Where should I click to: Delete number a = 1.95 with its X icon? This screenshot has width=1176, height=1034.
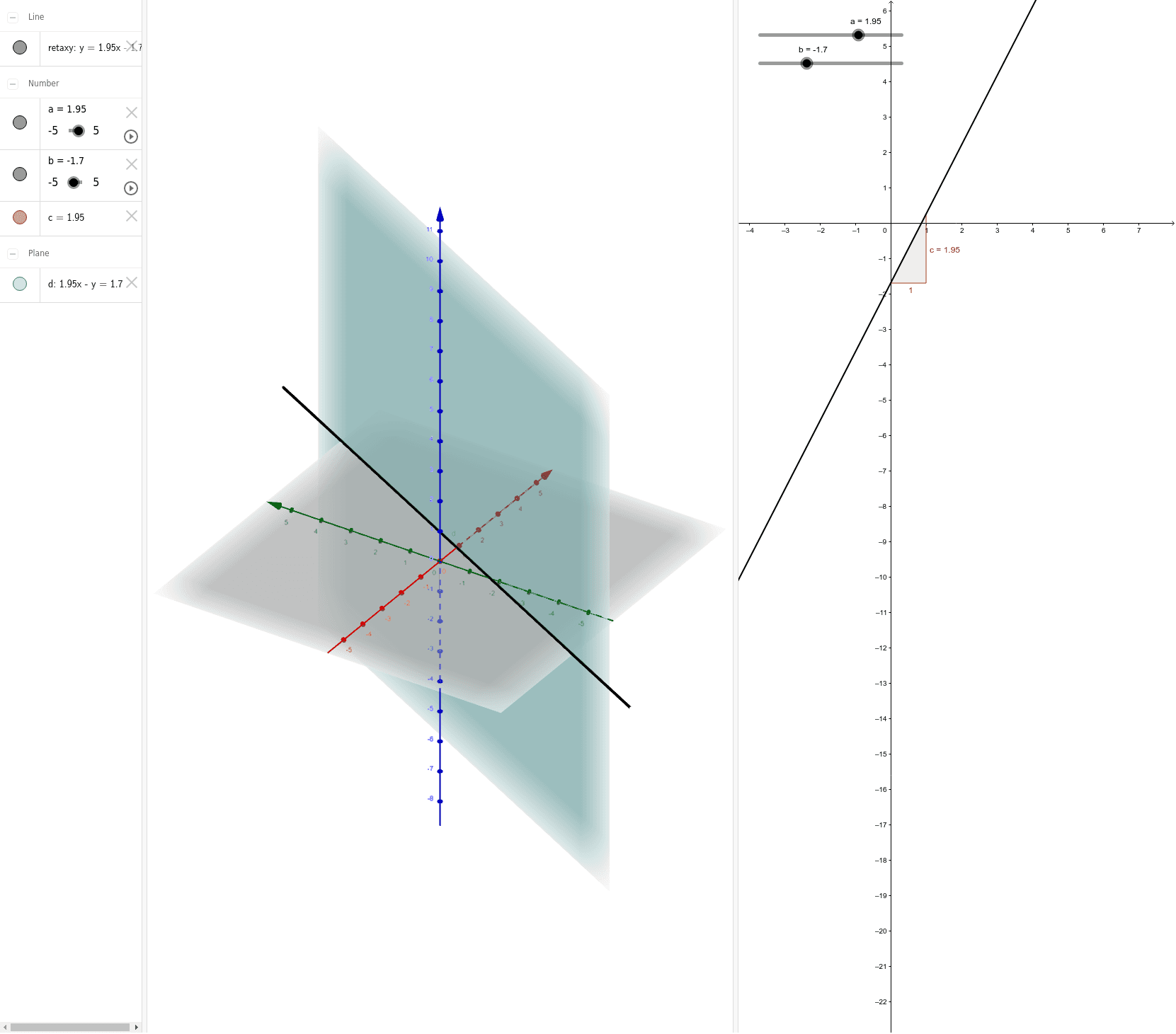pyautogui.click(x=131, y=112)
